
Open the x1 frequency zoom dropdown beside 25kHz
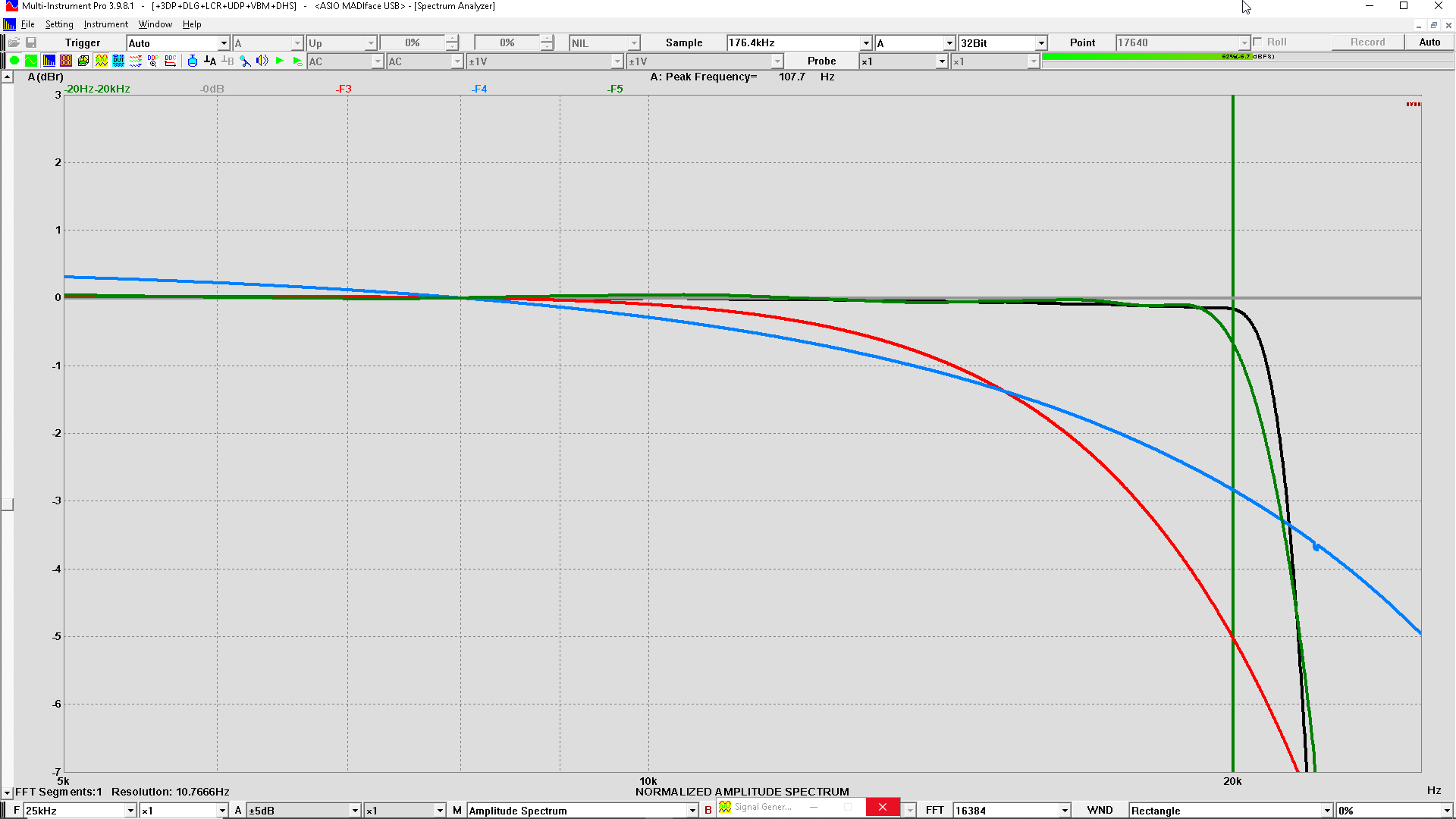pyautogui.click(x=184, y=811)
